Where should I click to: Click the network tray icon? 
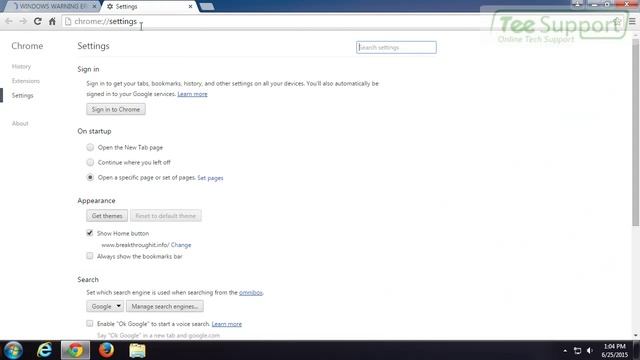[577, 351]
